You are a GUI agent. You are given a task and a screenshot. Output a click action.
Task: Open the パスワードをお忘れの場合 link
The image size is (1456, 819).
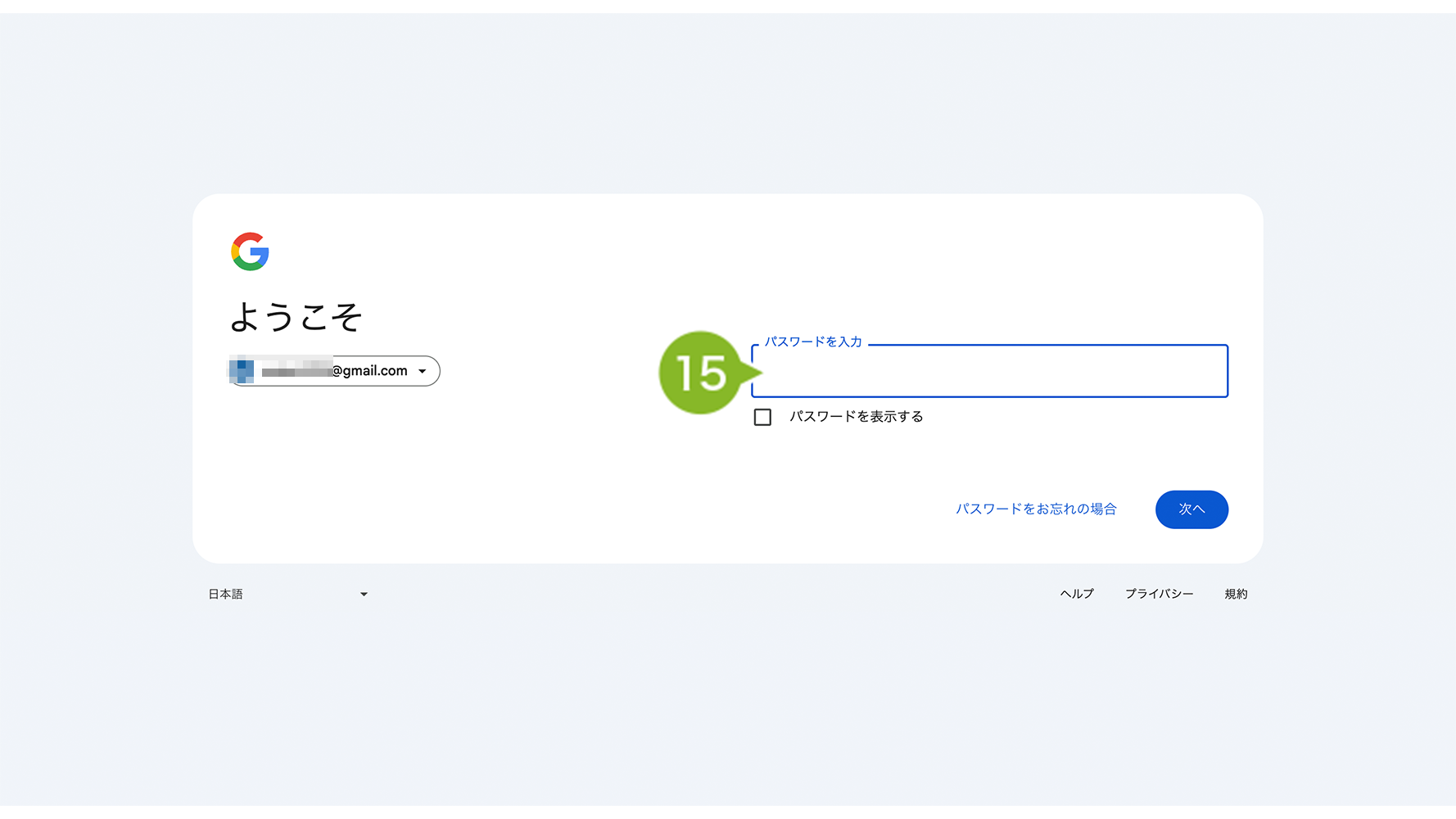(x=1036, y=509)
